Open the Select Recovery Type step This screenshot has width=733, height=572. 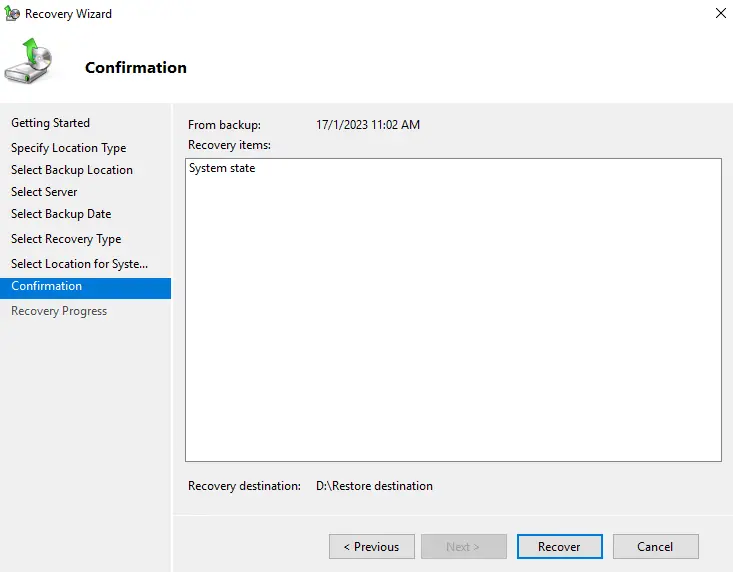coord(66,239)
